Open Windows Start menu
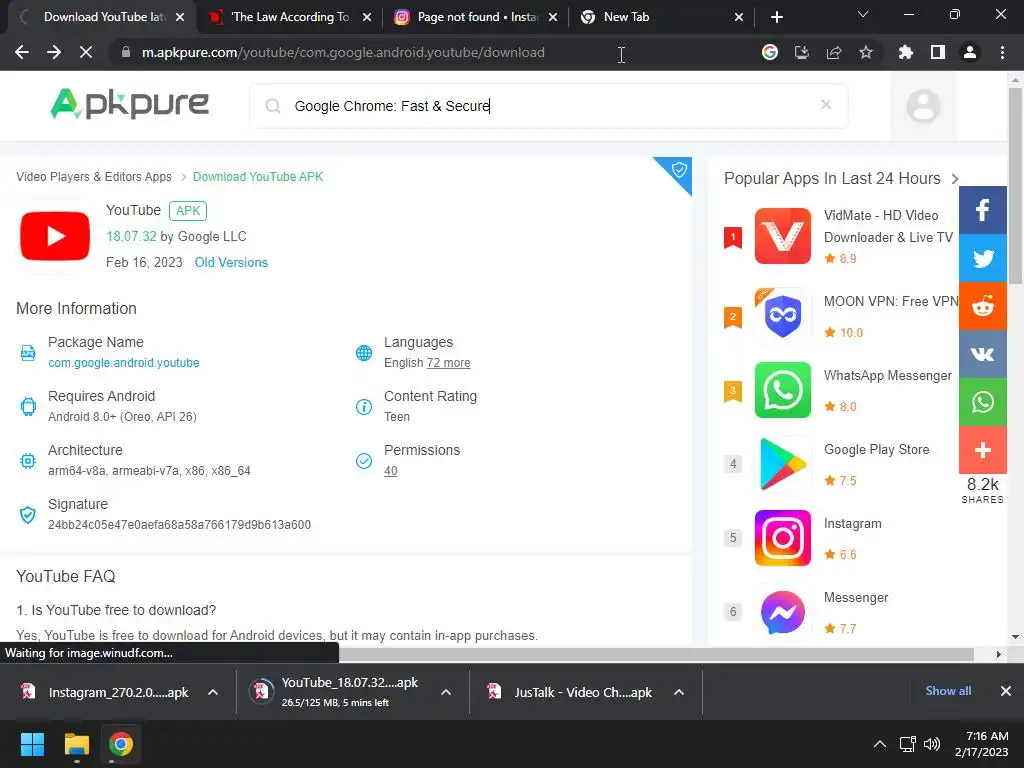The width and height of the screenshot is (1024, 768). [32, 744]
